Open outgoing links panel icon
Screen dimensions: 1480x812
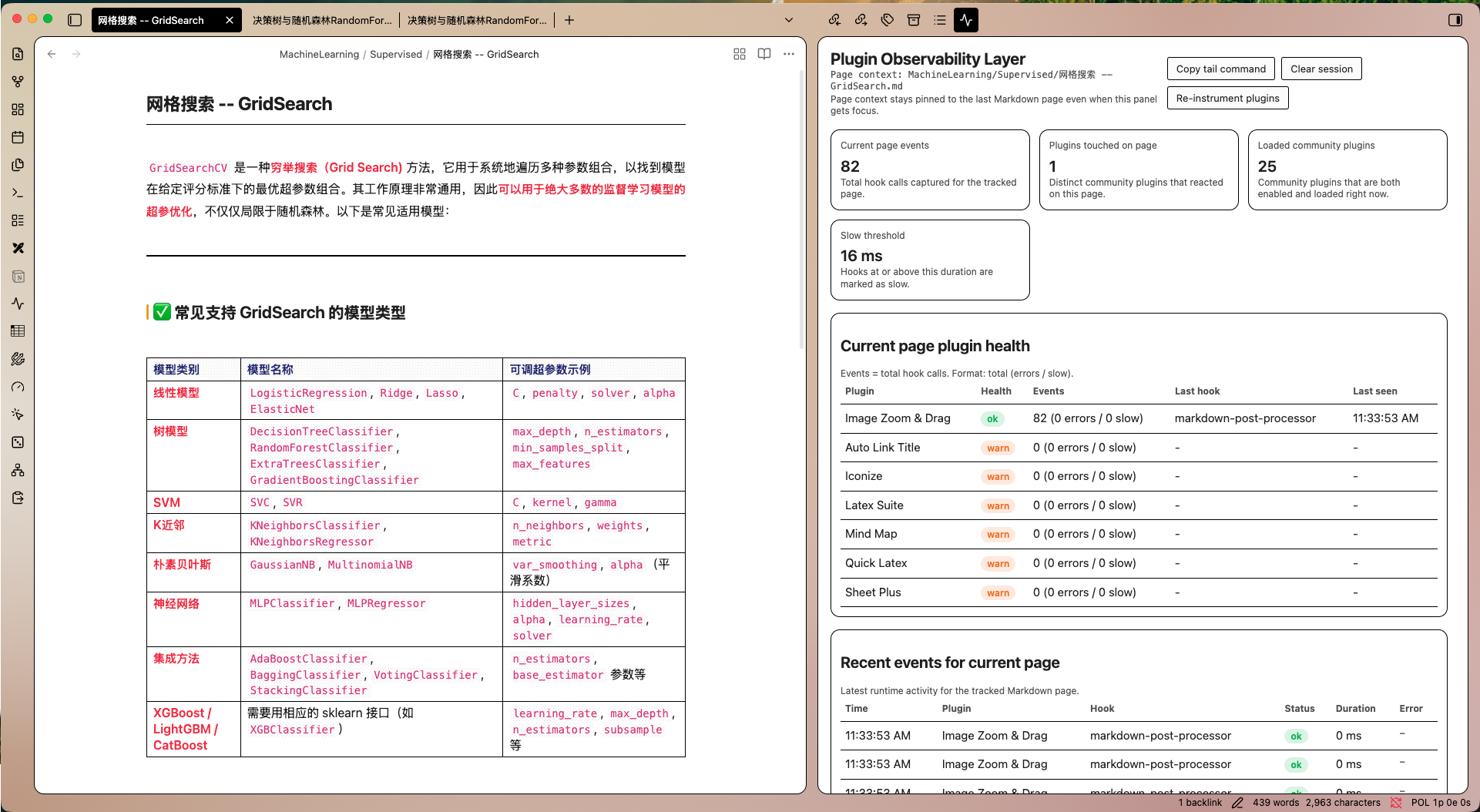pos(861,20)
